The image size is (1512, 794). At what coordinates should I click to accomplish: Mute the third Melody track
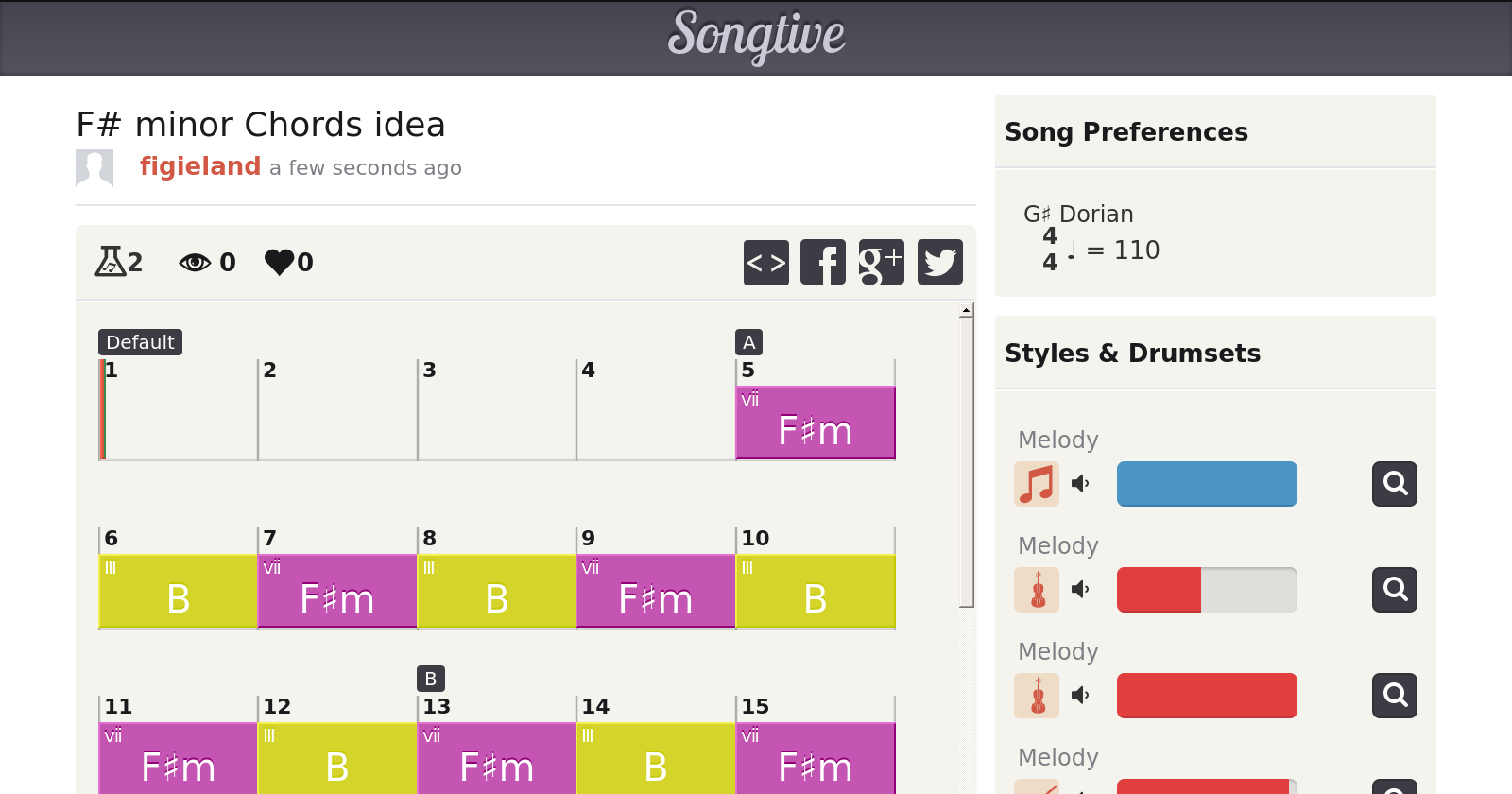(1080, 696)
